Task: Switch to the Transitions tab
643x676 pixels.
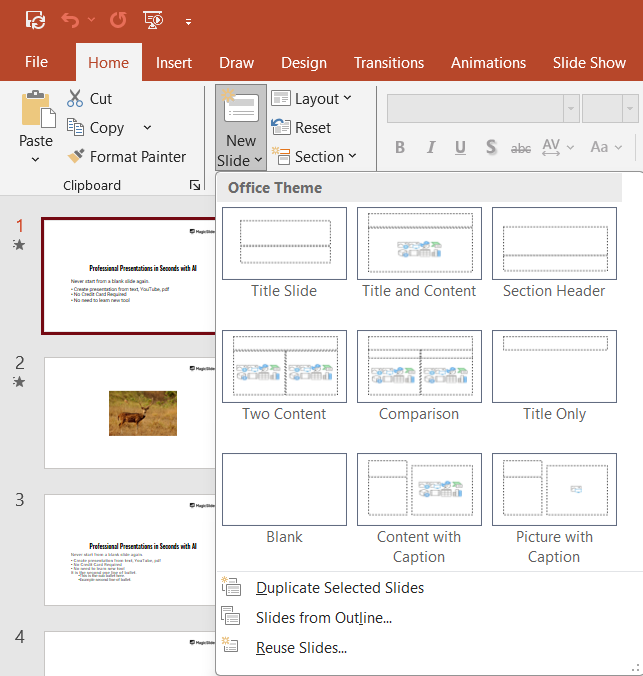Action: click(x=389, y=62)
